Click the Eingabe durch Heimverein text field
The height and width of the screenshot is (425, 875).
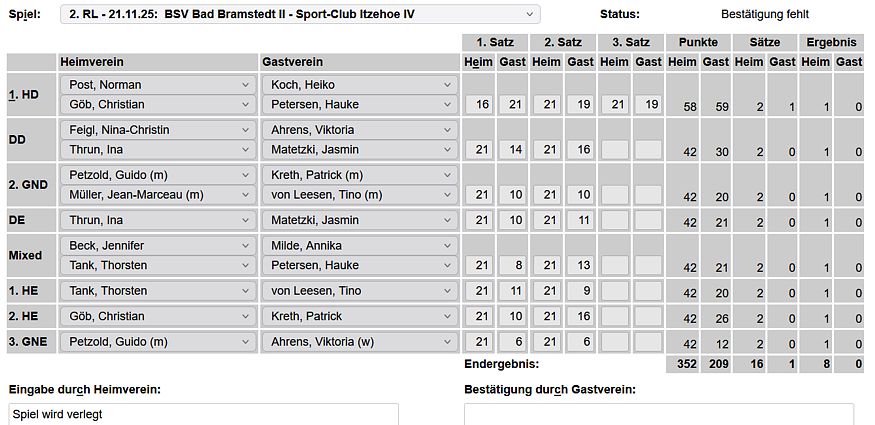pos(203,414)
